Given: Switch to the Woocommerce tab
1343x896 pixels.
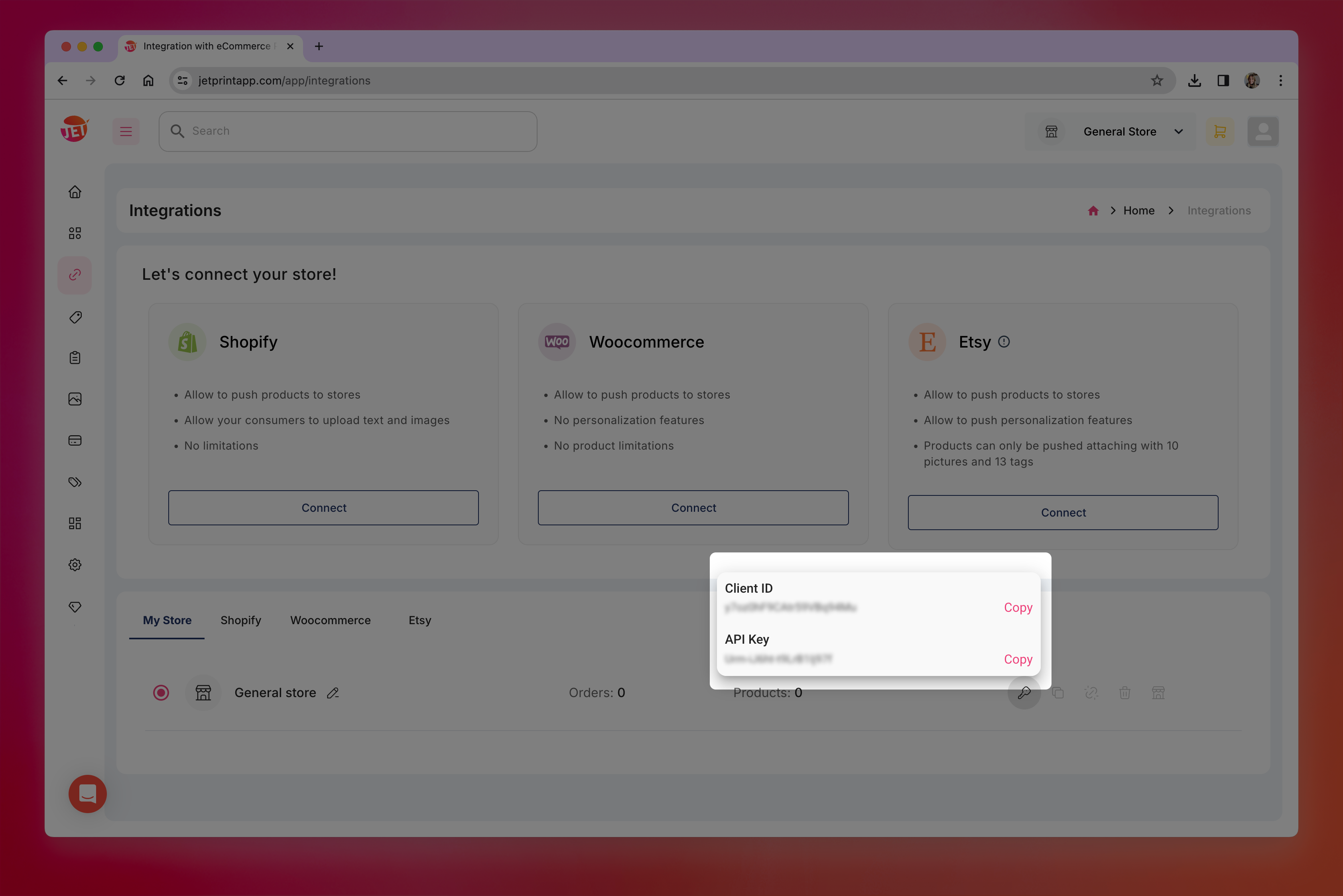Looking at the screenshot, I should point(331,620).
